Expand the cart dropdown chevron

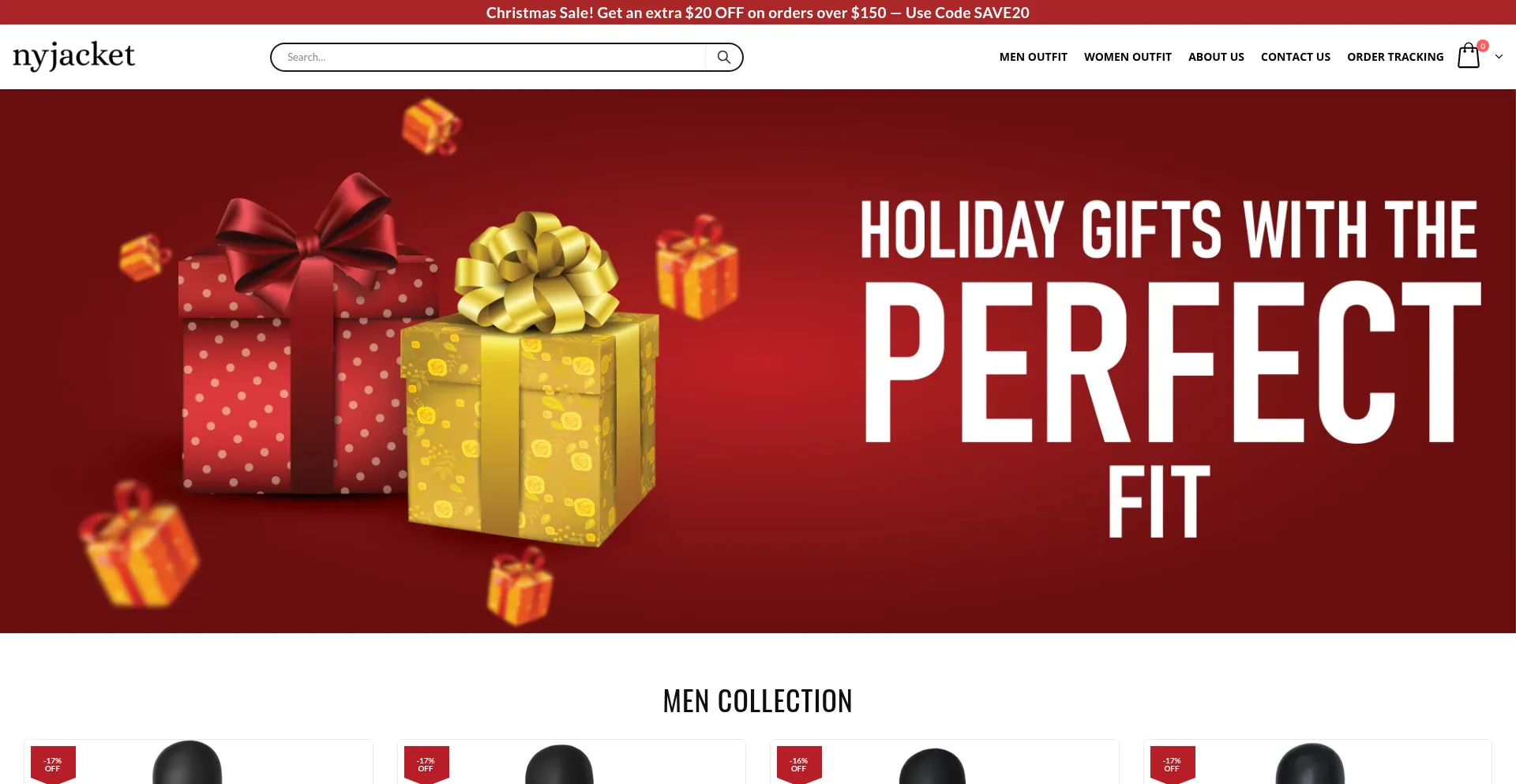(1499, 57)
